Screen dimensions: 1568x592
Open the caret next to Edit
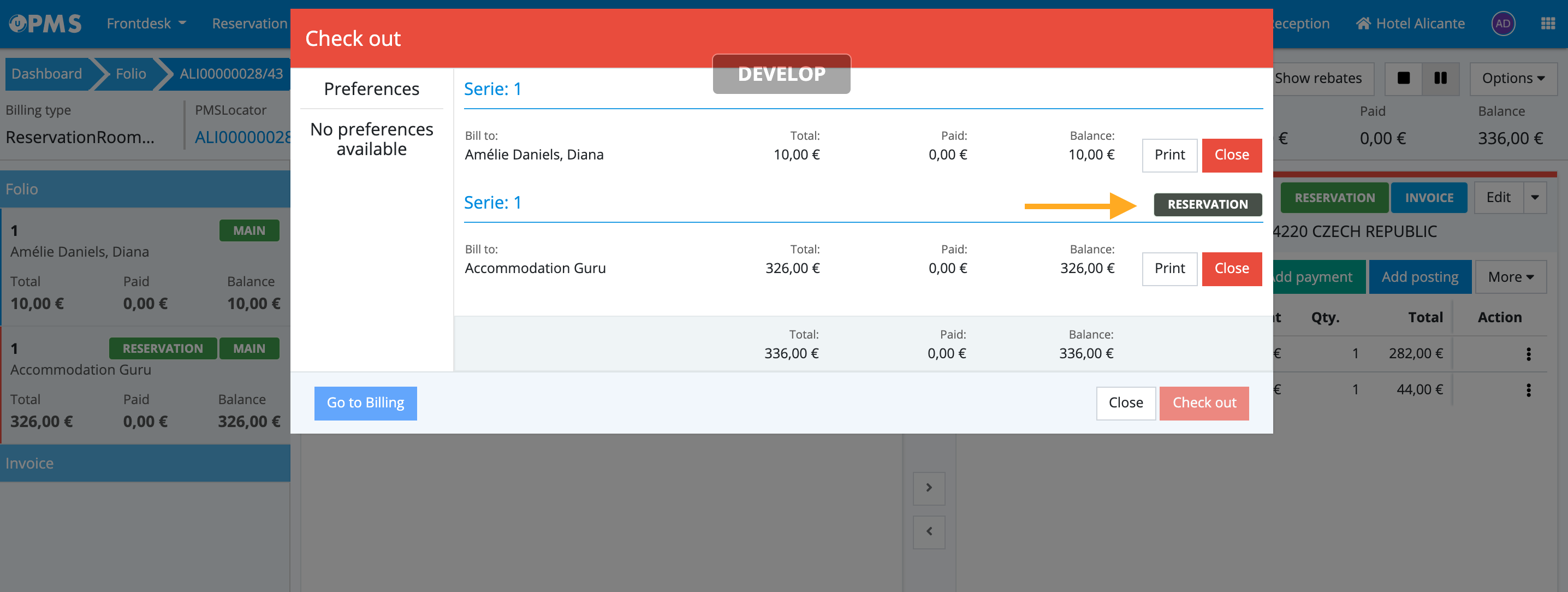point(1535,197)
